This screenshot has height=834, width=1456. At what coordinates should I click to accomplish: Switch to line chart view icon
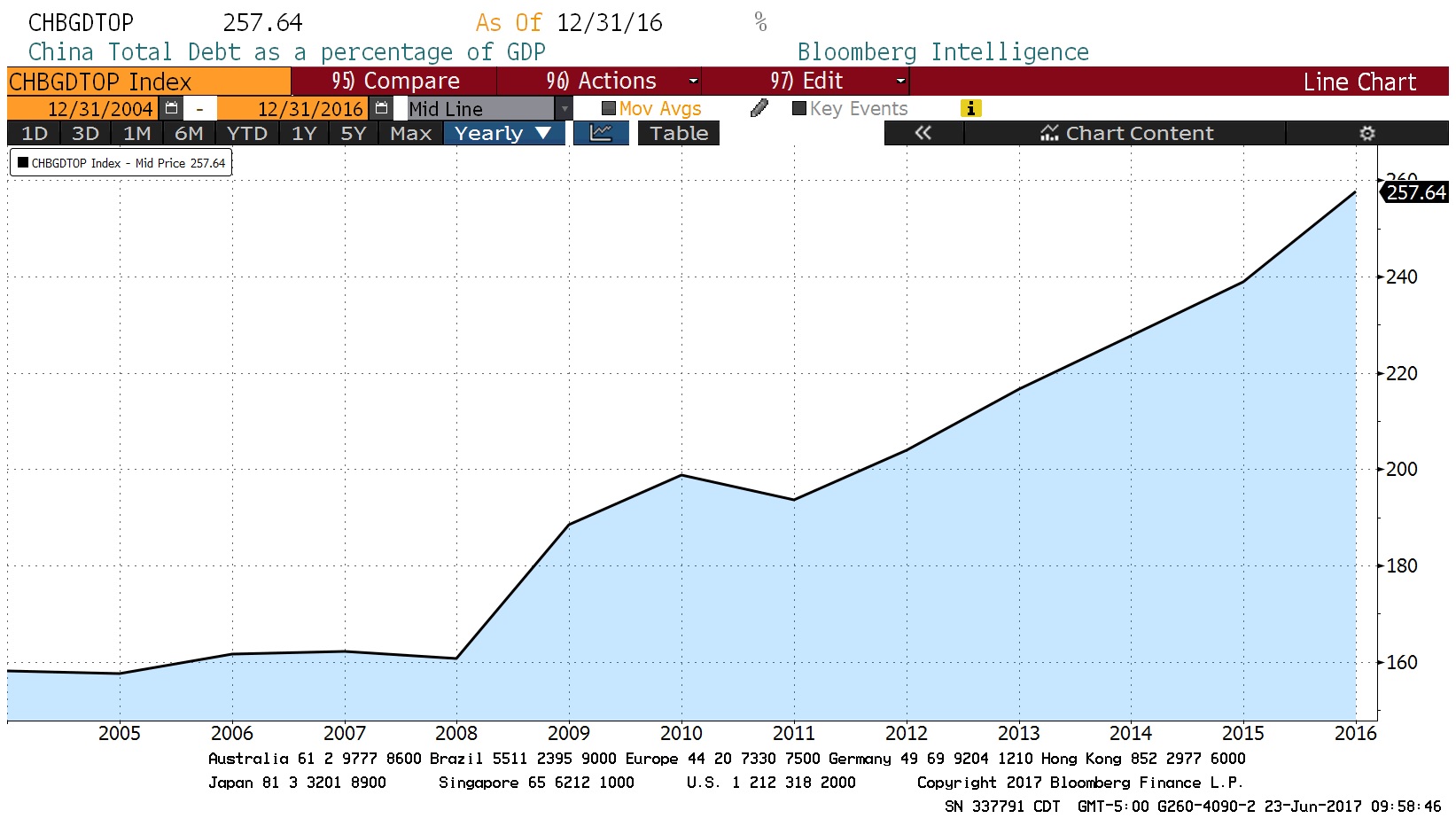coord(601,133)
